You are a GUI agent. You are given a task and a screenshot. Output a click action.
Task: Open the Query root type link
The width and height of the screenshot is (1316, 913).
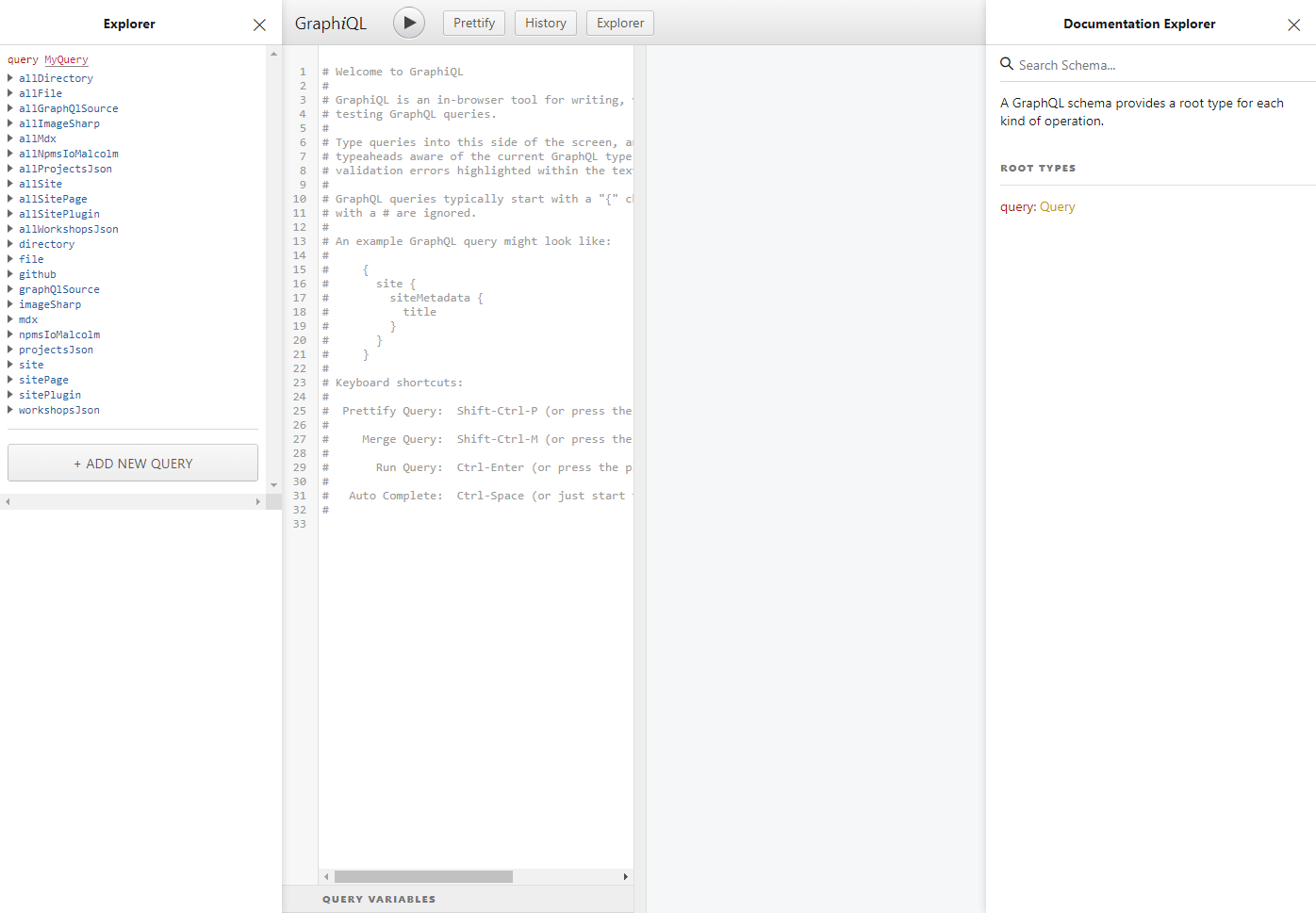pyautogui.click(x=1057, y=206)
